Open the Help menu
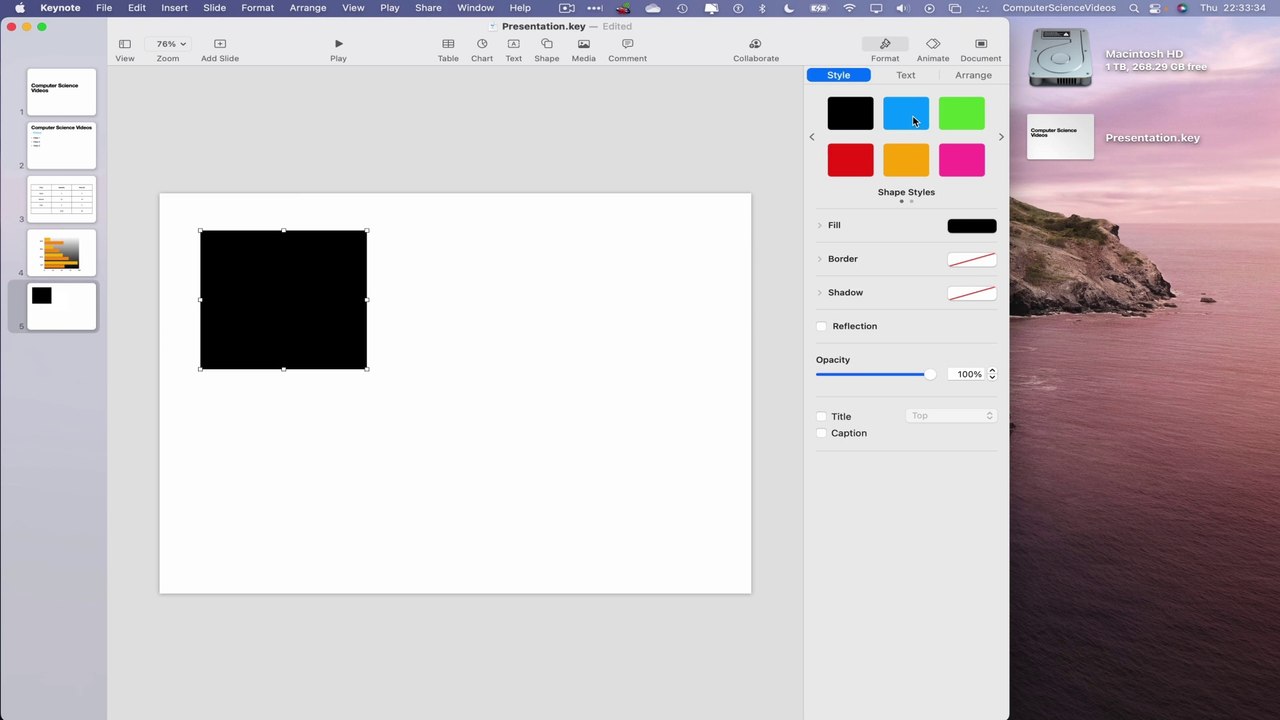The height and width of the screenshot is (720, 1280). click(520, 8)
